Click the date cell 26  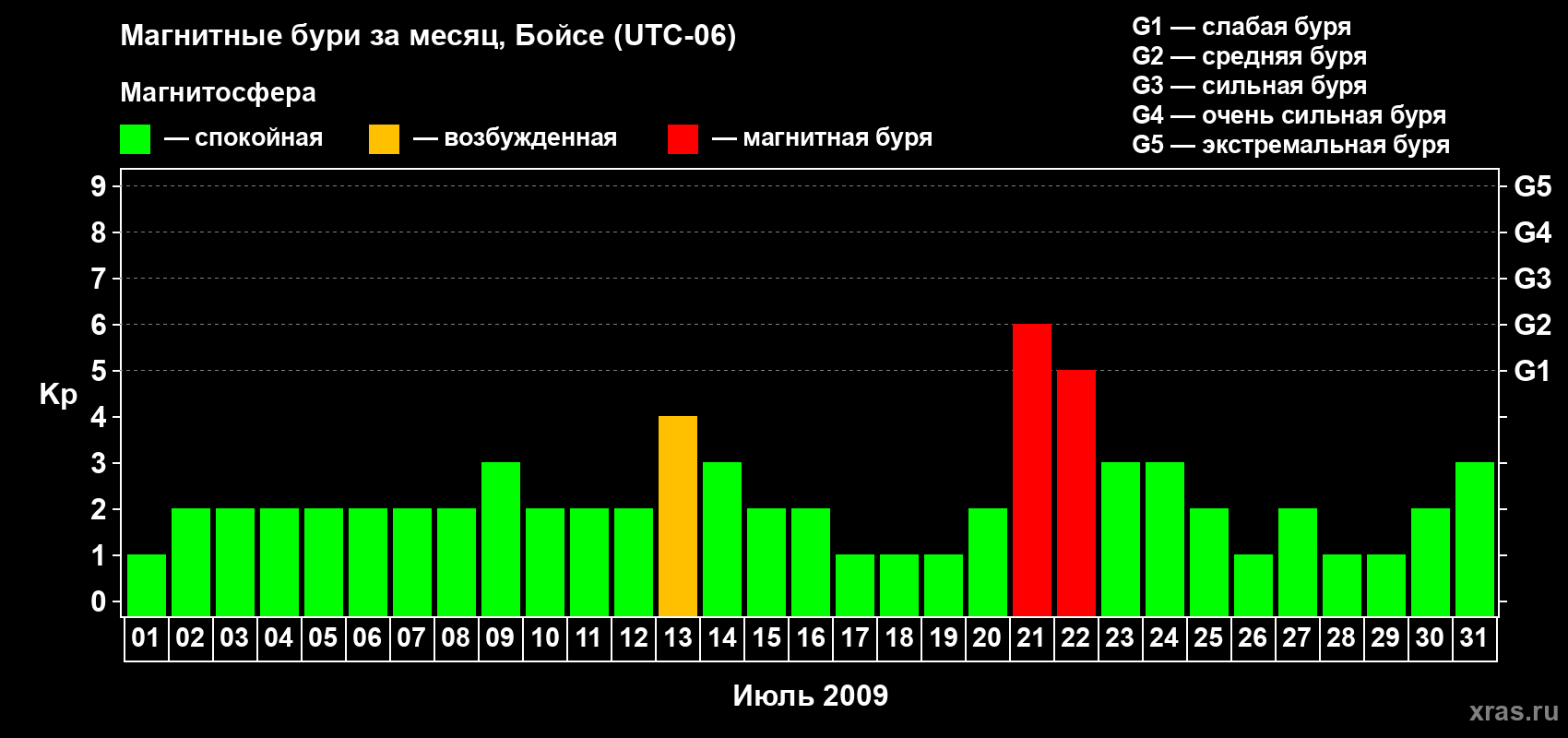(x=1253, y=638)
